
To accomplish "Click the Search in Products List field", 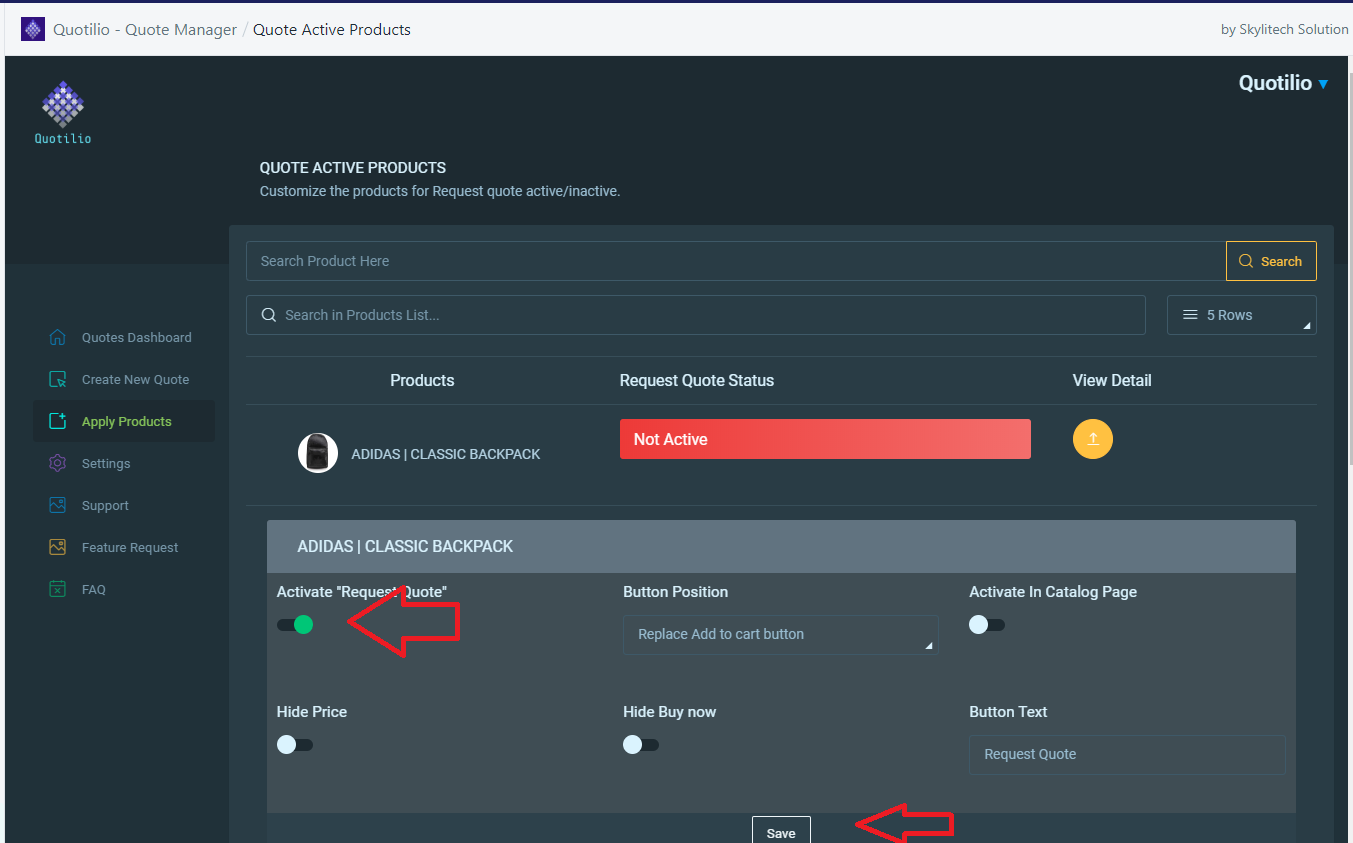I will point(696,315).
